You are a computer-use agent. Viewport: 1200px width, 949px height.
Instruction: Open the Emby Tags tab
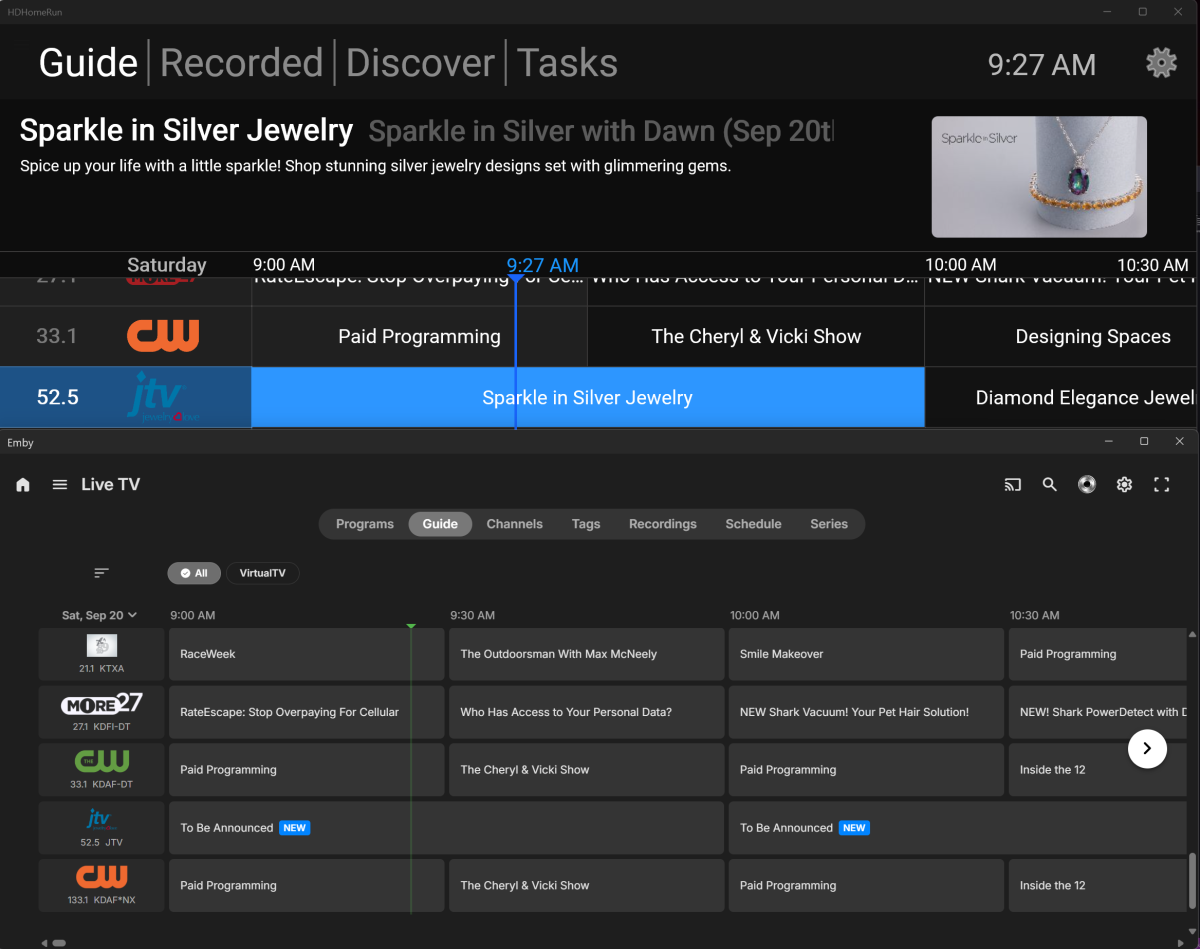point(586,524)
